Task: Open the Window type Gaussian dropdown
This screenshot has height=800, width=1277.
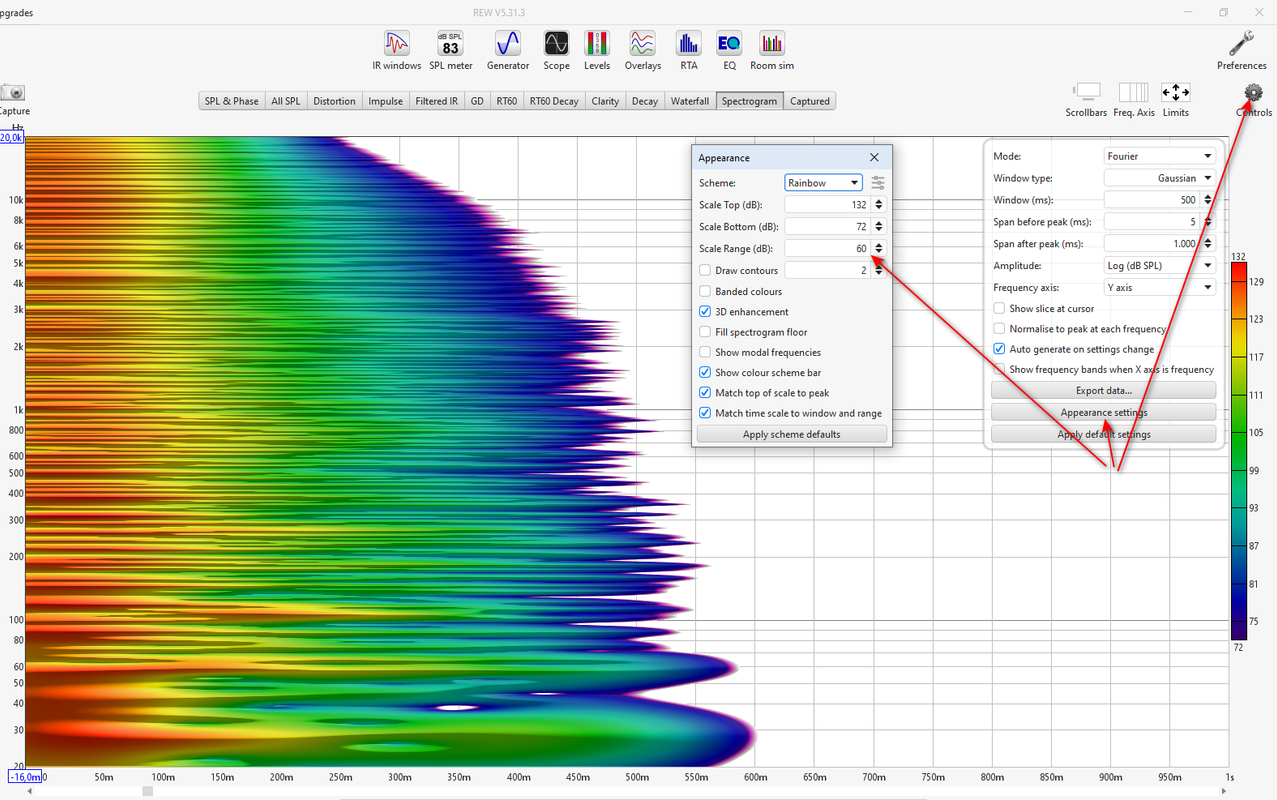Action: coord(1160,178)
